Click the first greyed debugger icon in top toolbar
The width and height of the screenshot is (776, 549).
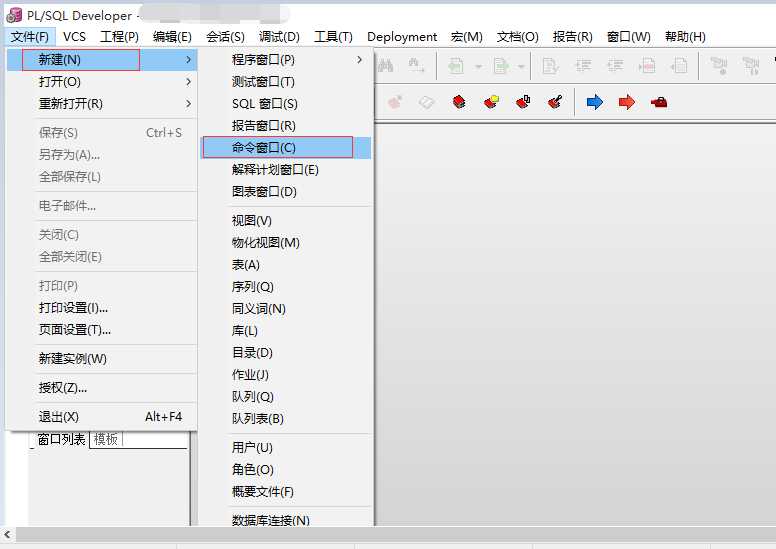[x=719, y=65]
